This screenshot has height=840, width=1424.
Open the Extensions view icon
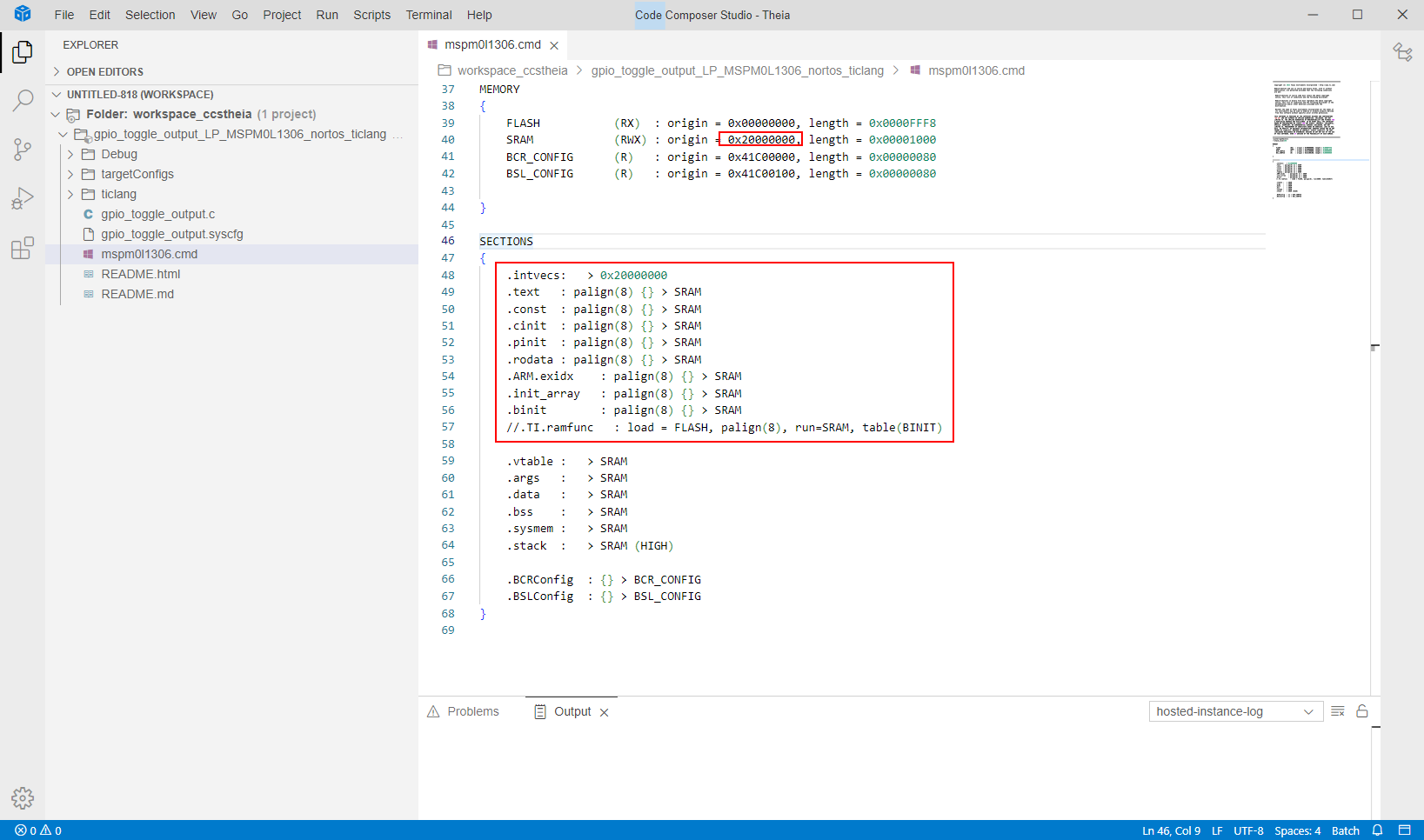(23, 249)
